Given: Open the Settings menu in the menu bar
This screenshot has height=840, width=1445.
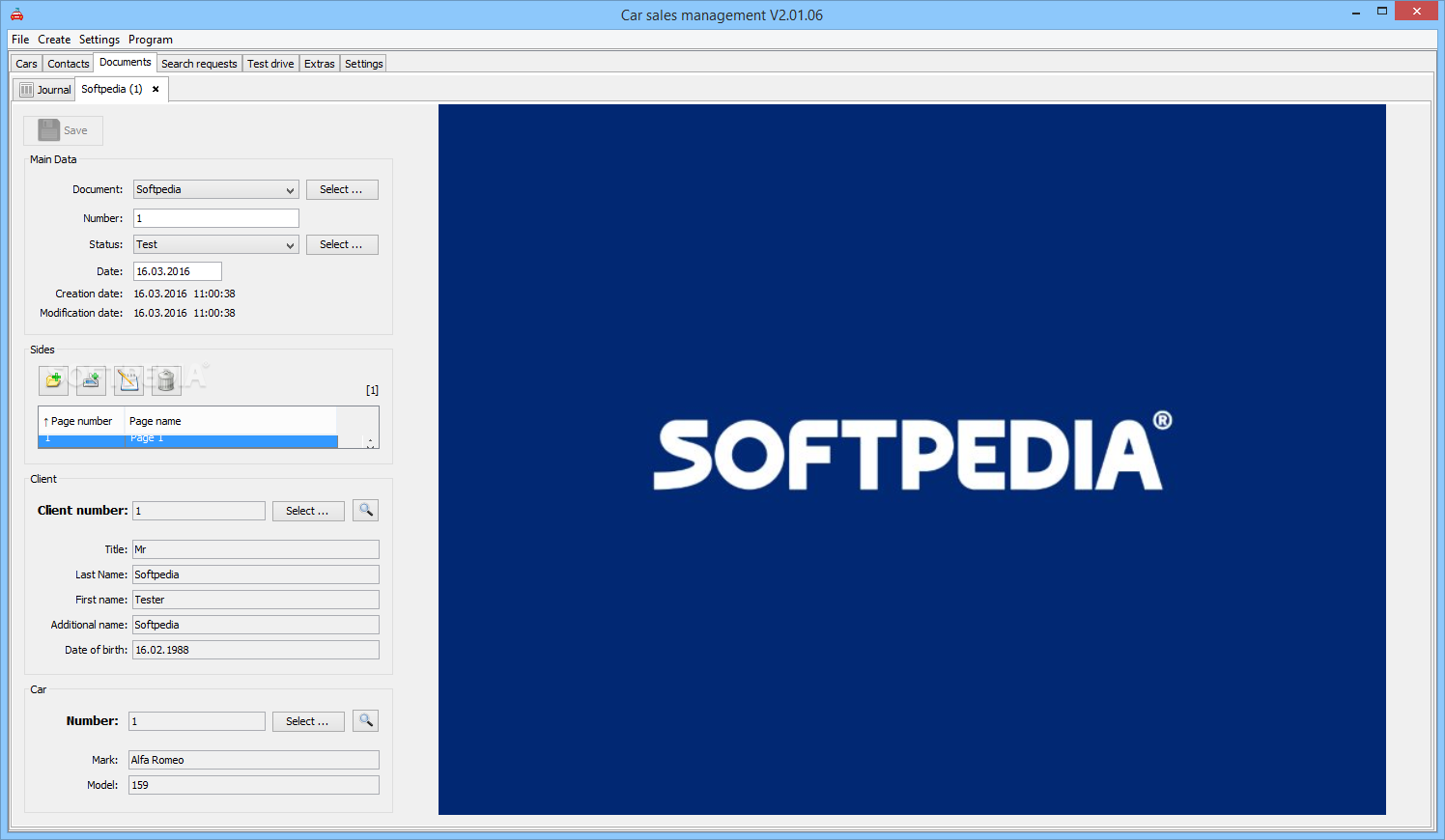Looking at the screenshot, I should click(x=99, y=40).
